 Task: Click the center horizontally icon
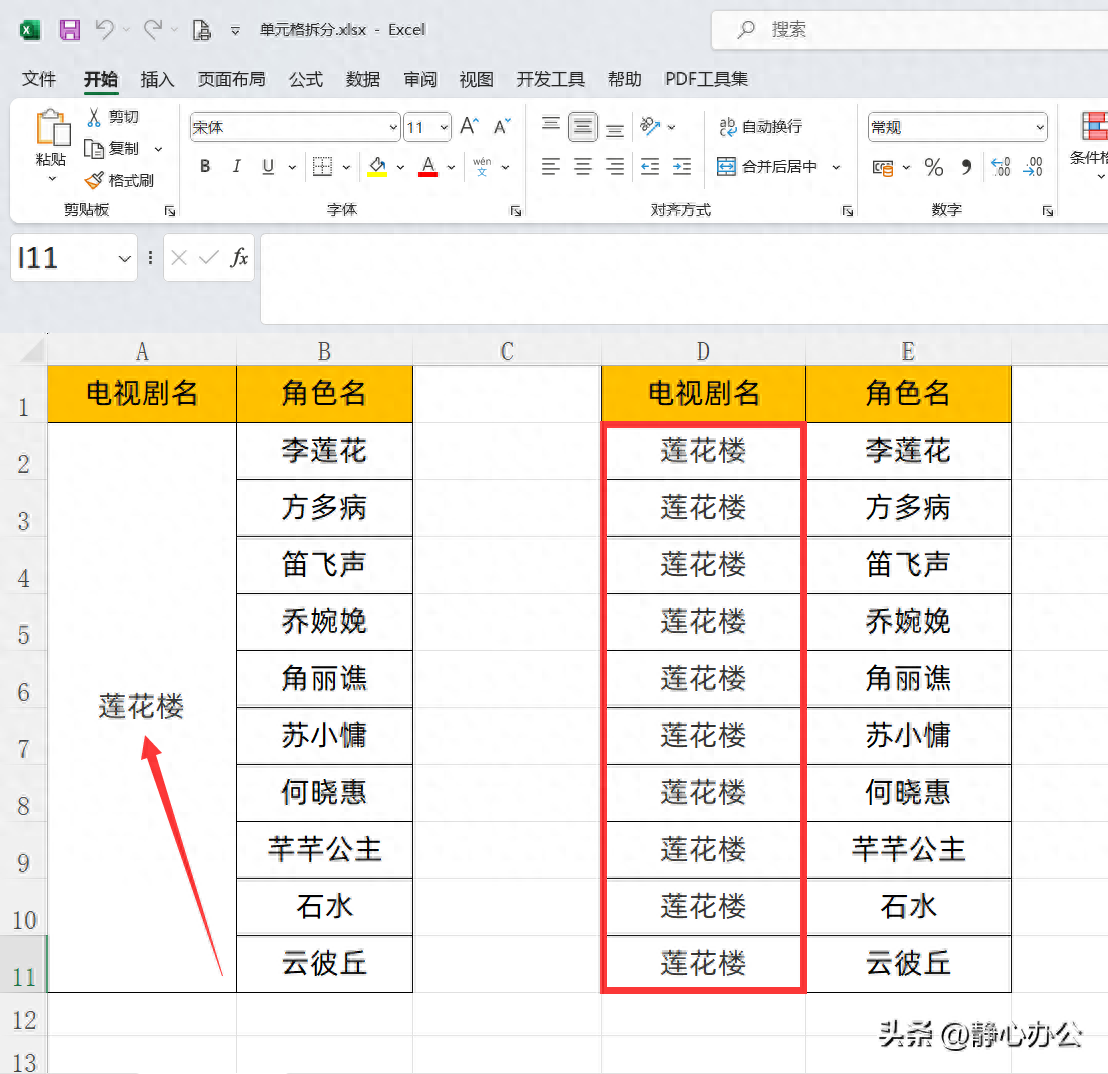click(583, 167)
